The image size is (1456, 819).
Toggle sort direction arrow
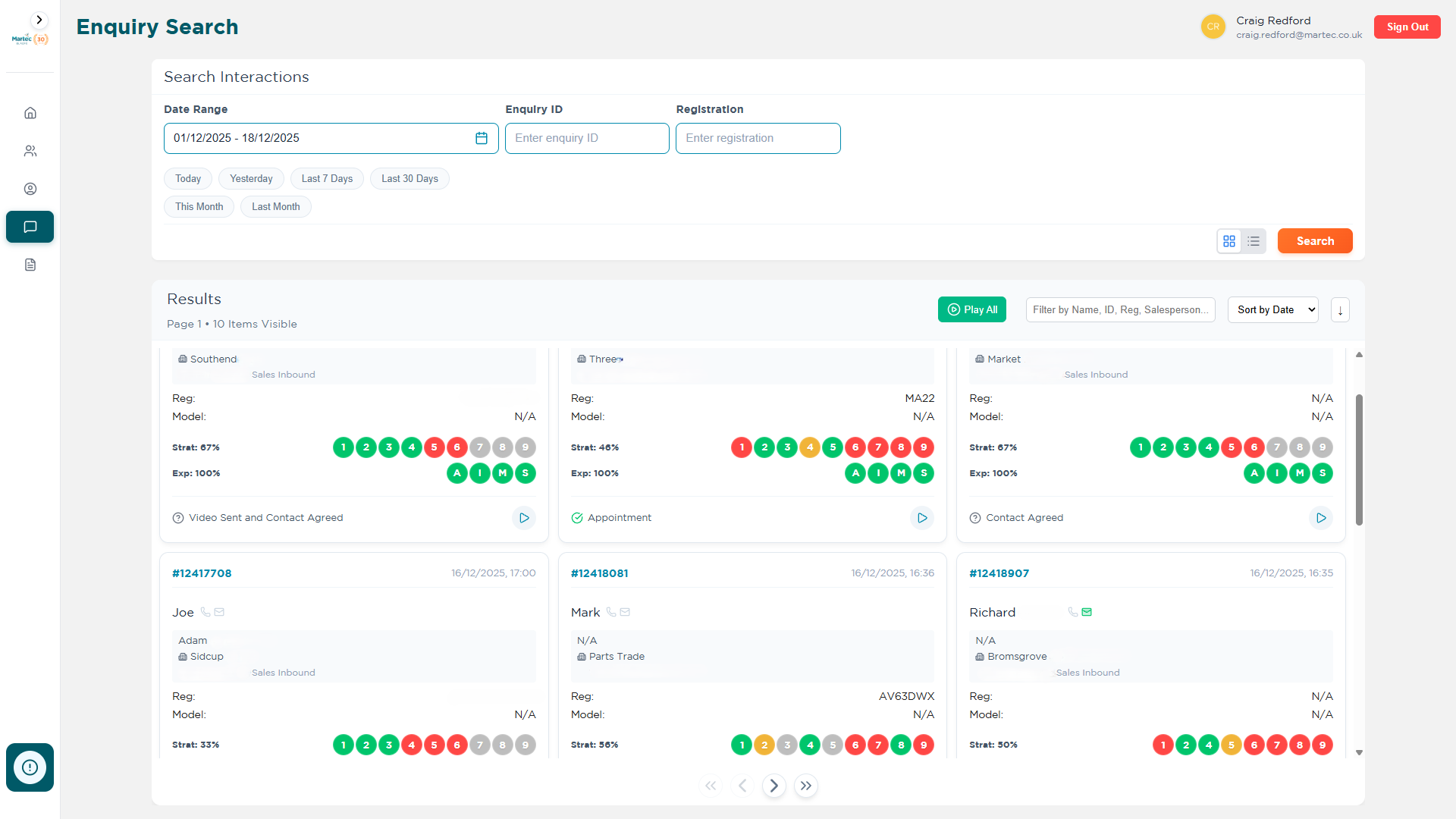(1340, 310)
